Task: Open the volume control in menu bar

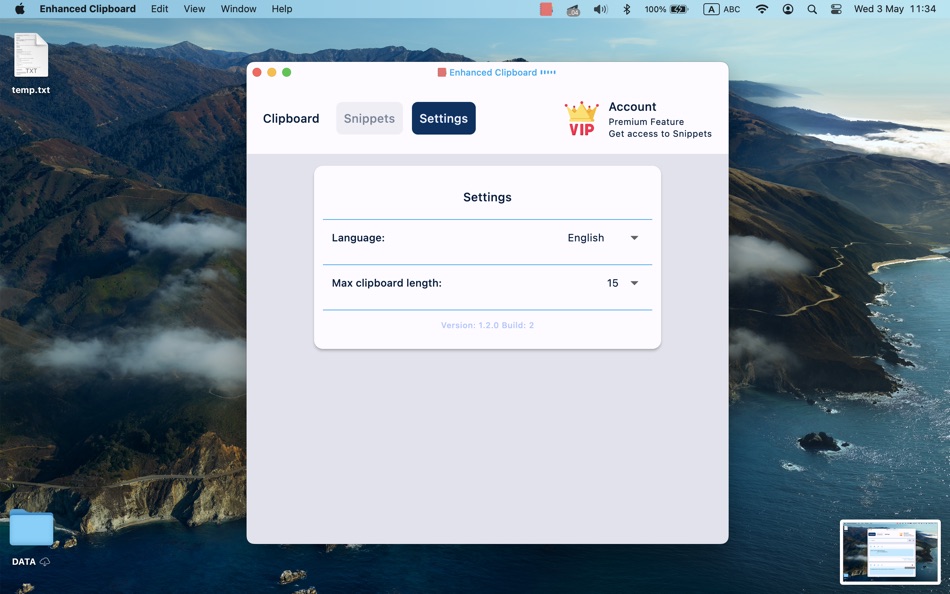Action: (x=600, y=9)
